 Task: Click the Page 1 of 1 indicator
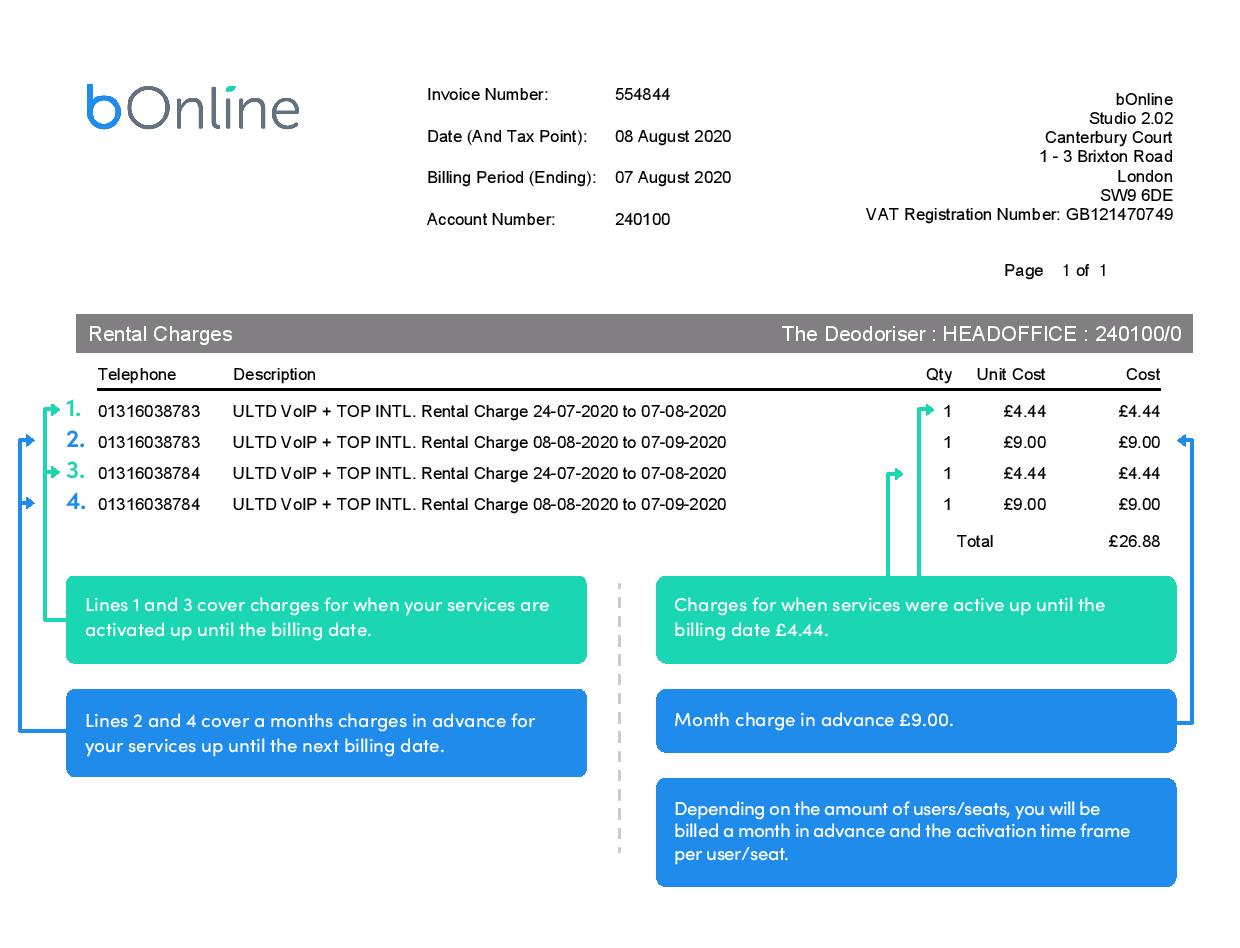pos(1055,271)
